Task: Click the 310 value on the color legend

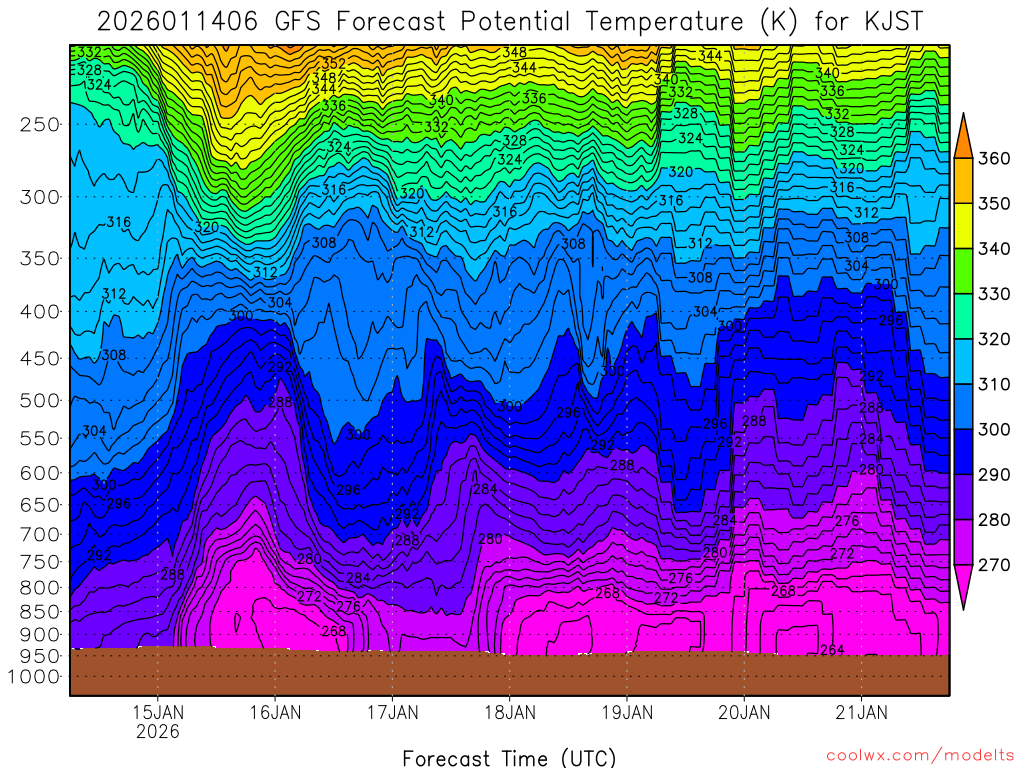Action: click(994, 384)
